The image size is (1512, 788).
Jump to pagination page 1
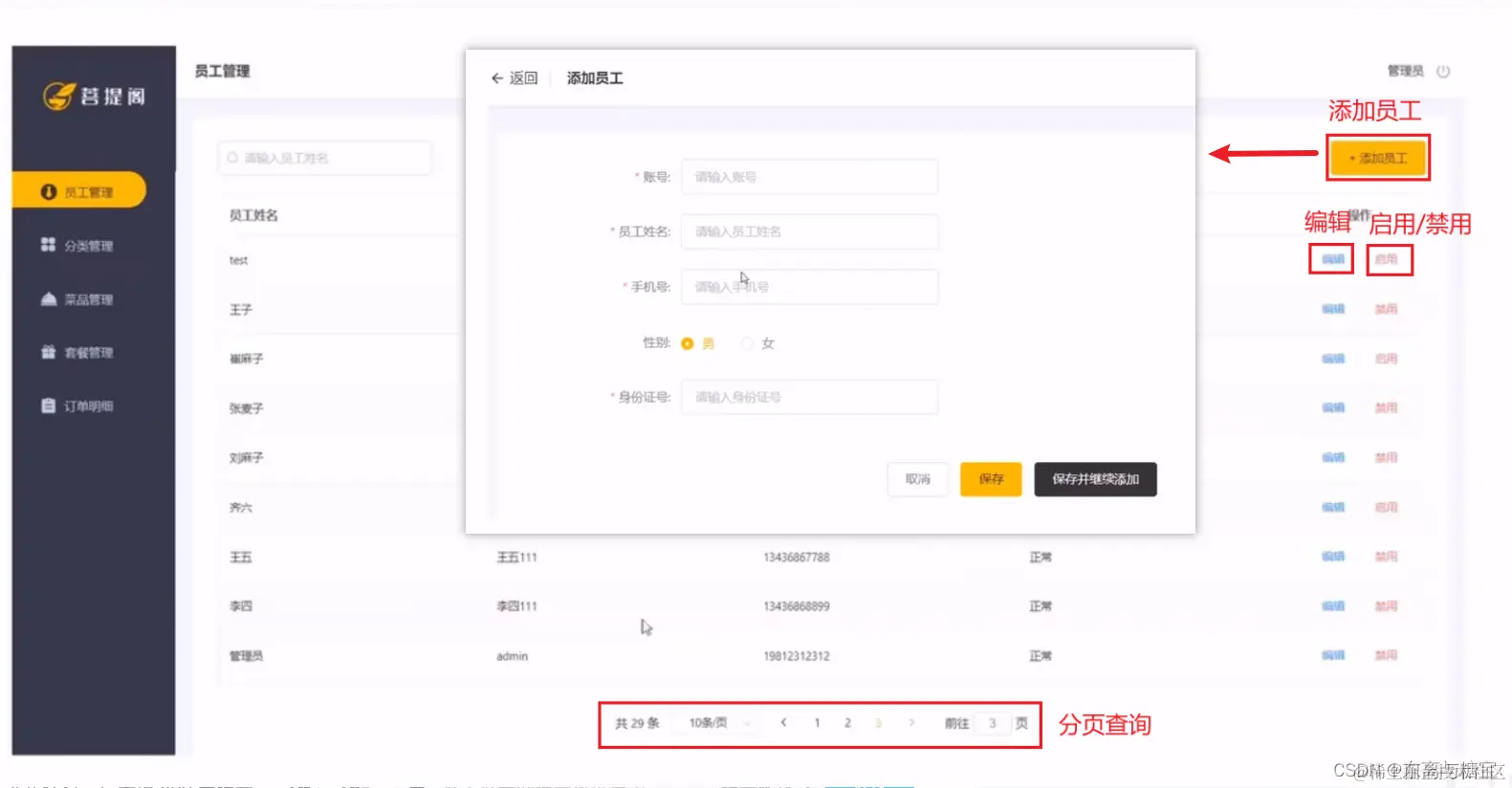(x=817, y=723)
